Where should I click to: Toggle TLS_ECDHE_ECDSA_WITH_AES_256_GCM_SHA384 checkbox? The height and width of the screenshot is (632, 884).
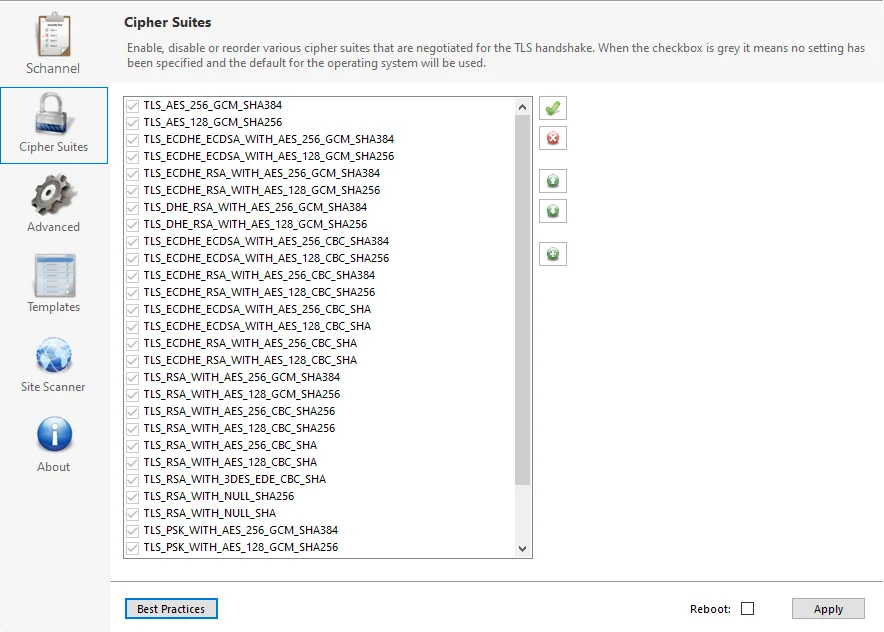click(x=132, y=139)
